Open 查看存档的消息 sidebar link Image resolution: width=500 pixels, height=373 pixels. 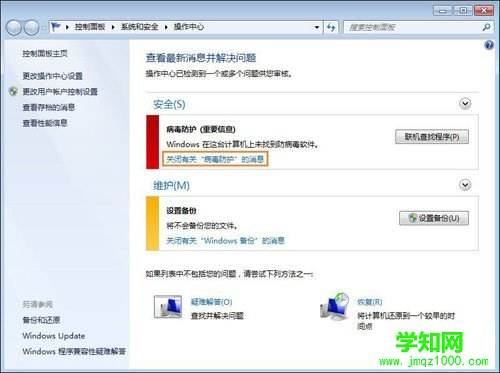click(x=49, y=107)
